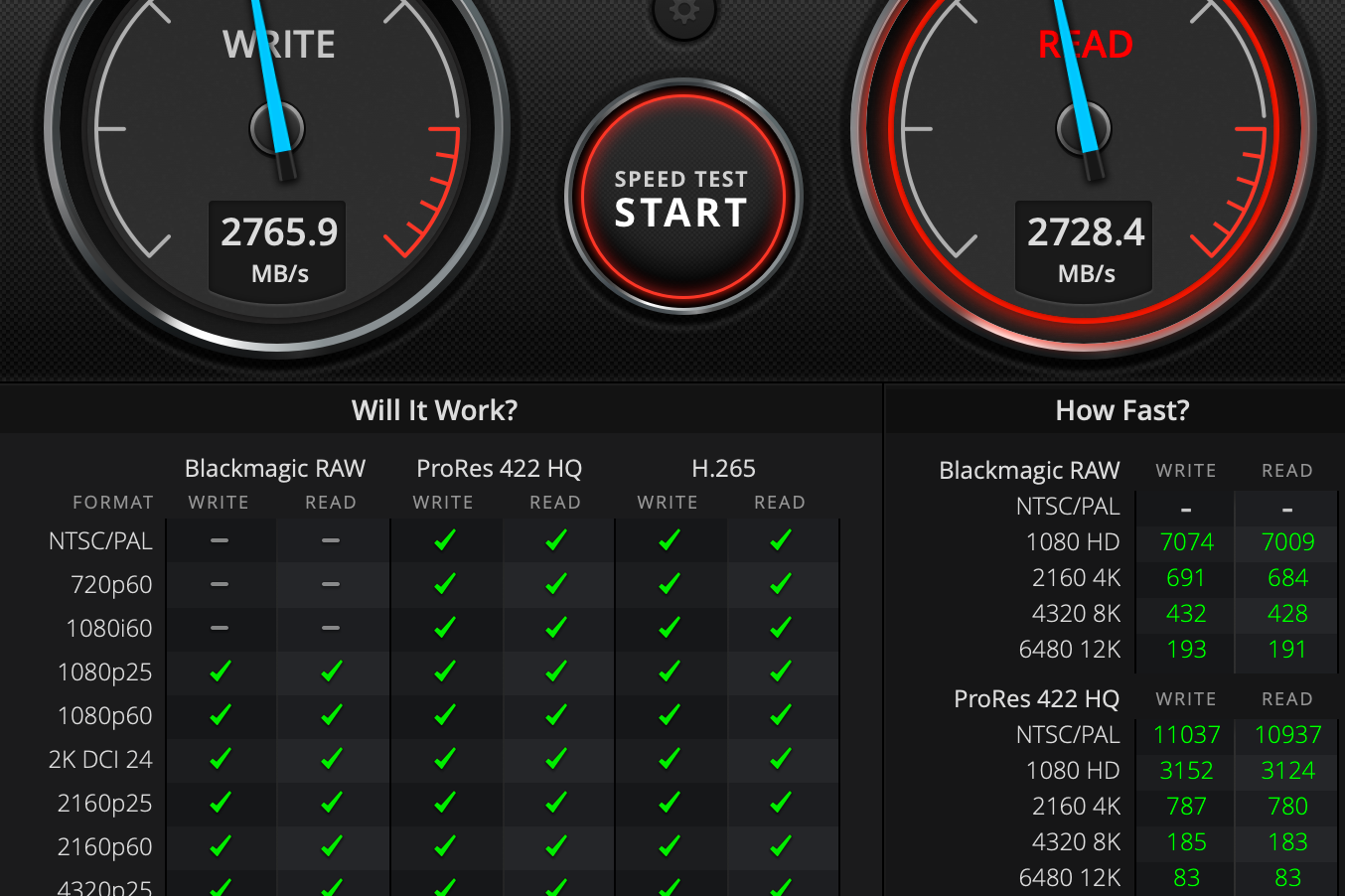Image resolution: width=1345 pixels, height=896 pixels.
Task: Click Blackmagic RAW write checkmark for 2K DCI 24
Action: tap(221, 759)
